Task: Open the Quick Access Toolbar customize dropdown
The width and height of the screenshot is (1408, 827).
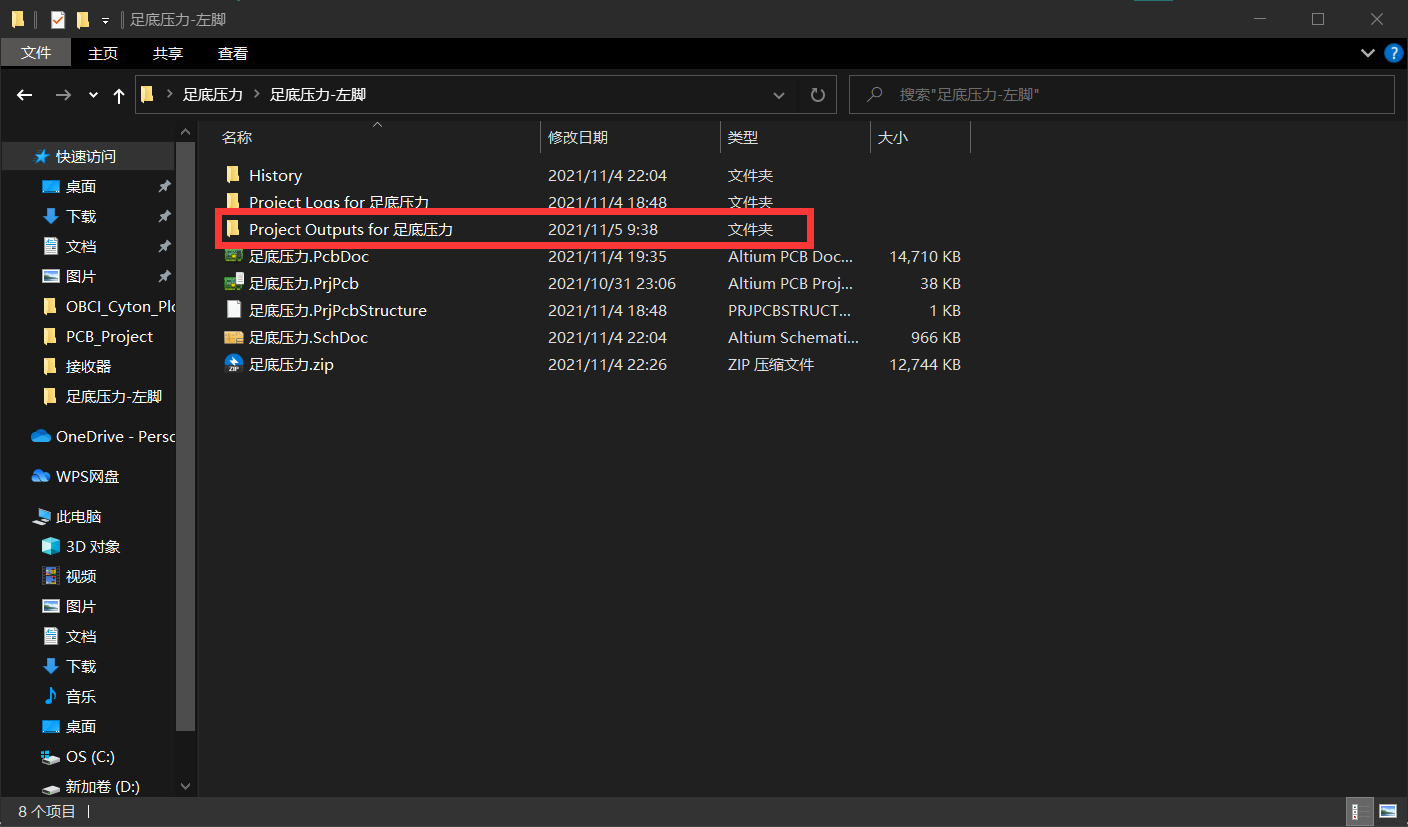Action: coord(105,20)
